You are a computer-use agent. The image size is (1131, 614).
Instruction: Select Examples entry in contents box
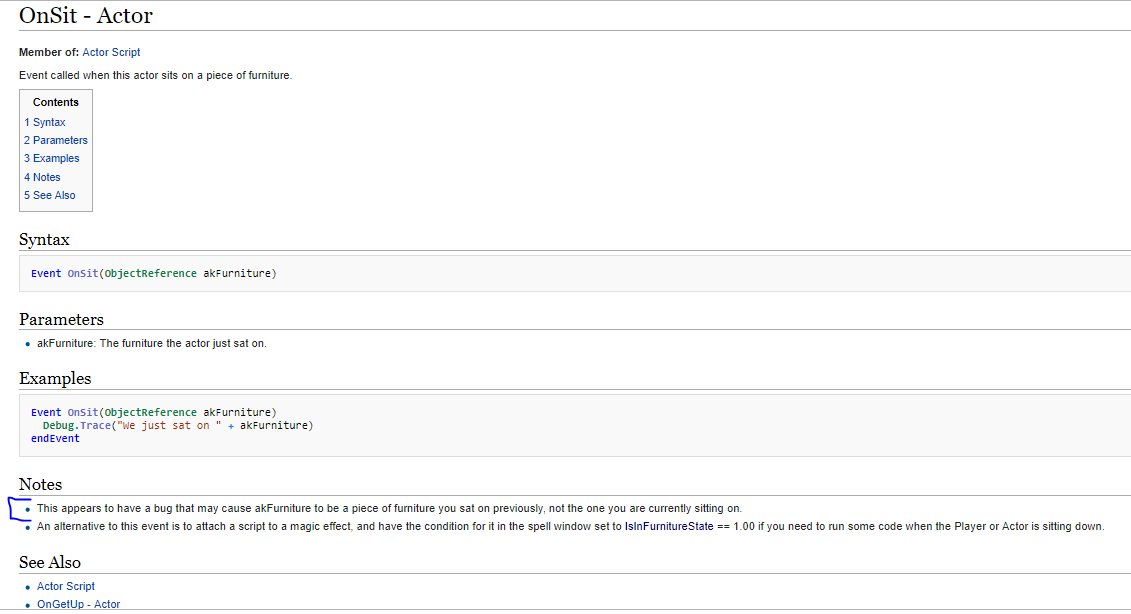point(51,158)
